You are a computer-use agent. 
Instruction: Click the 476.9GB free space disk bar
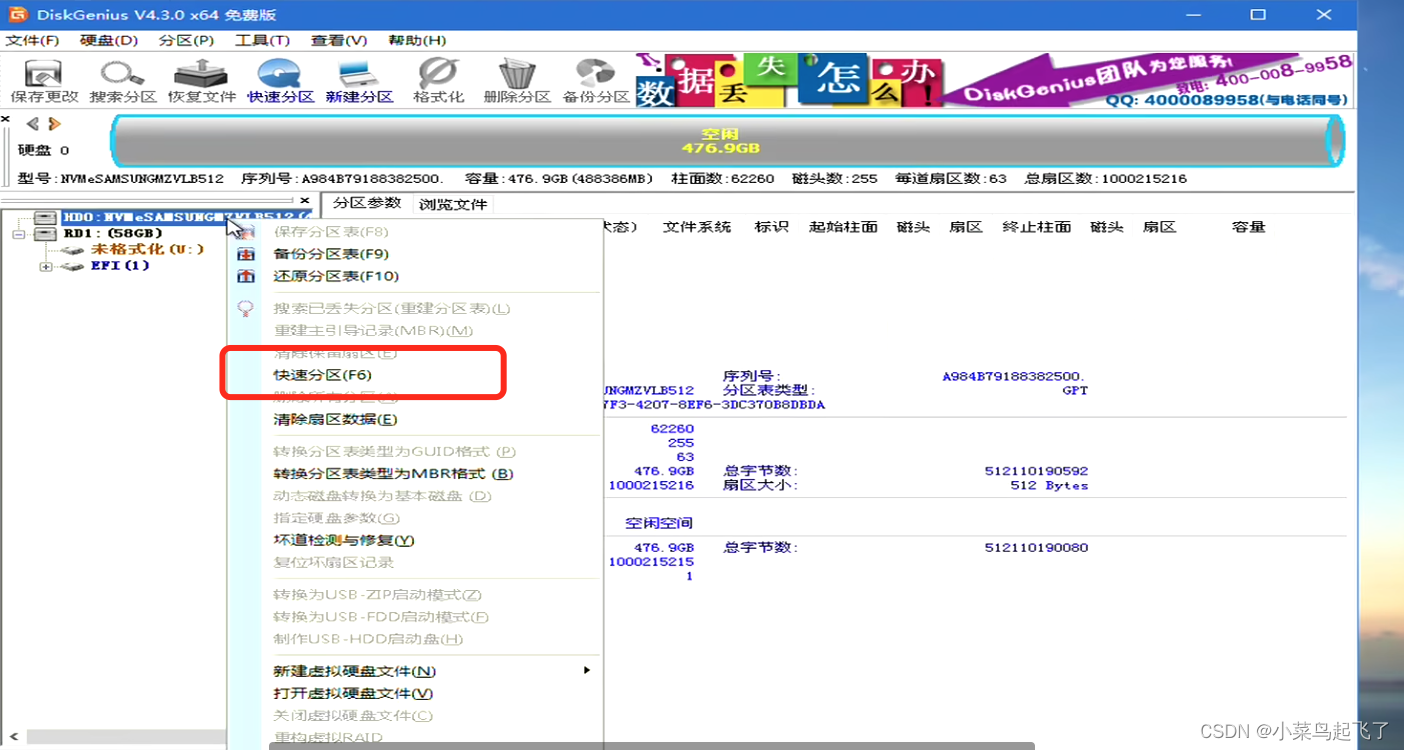pos(727,141)
